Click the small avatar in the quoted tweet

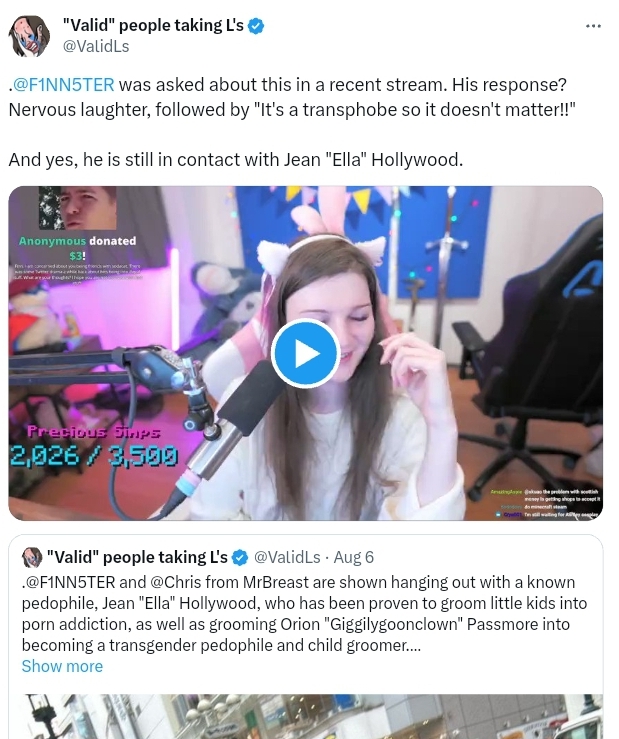tap(32, 557)
